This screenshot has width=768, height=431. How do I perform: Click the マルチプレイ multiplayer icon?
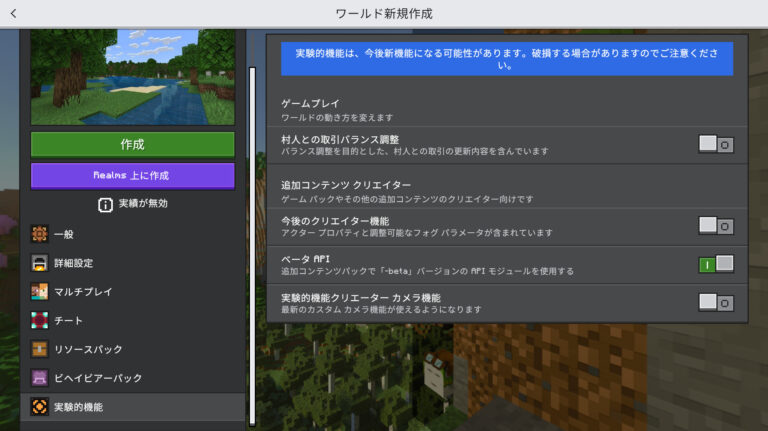click(x=40, y=292)
